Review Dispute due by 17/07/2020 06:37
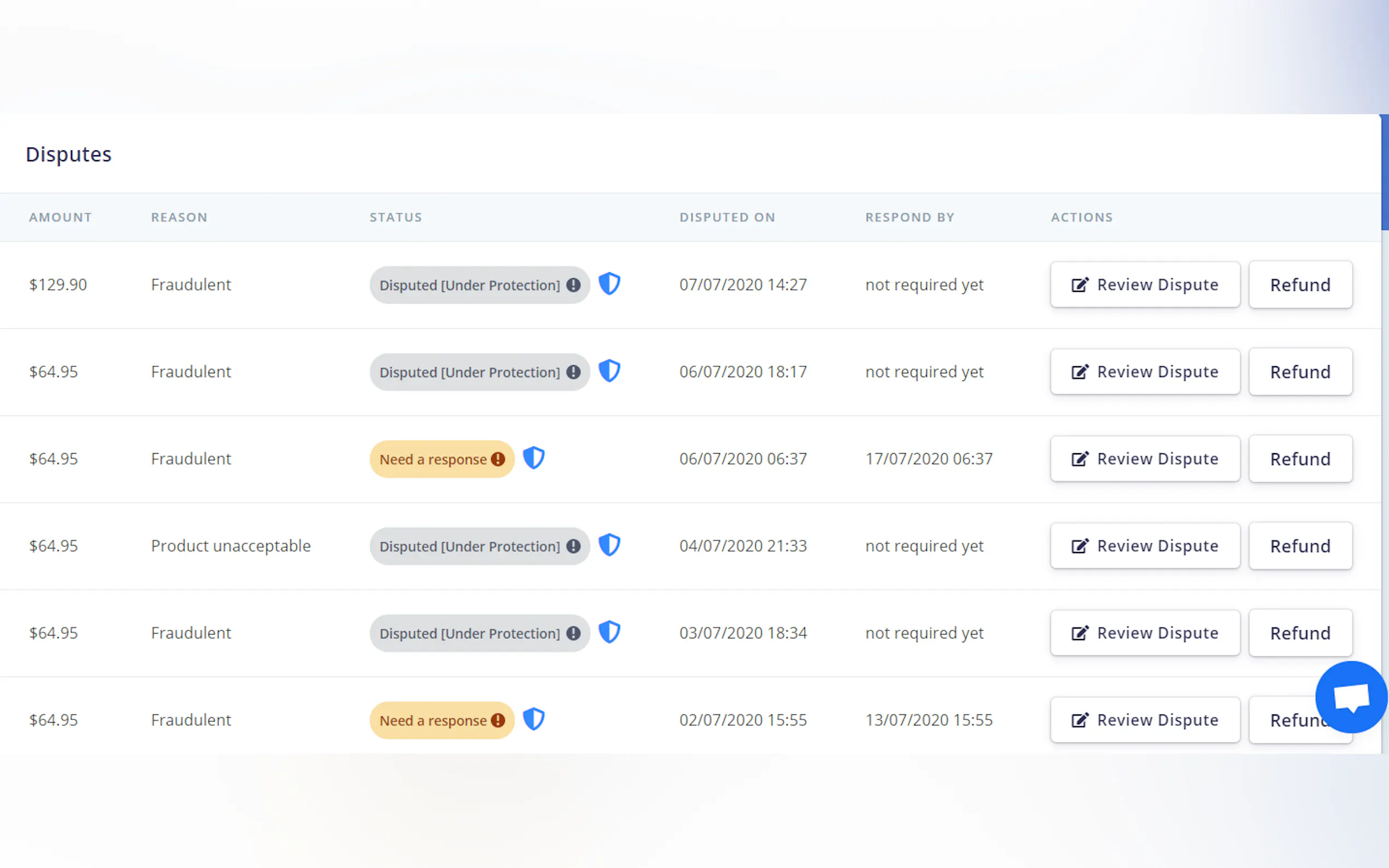1389x868 pixels. coord(1145,459)
